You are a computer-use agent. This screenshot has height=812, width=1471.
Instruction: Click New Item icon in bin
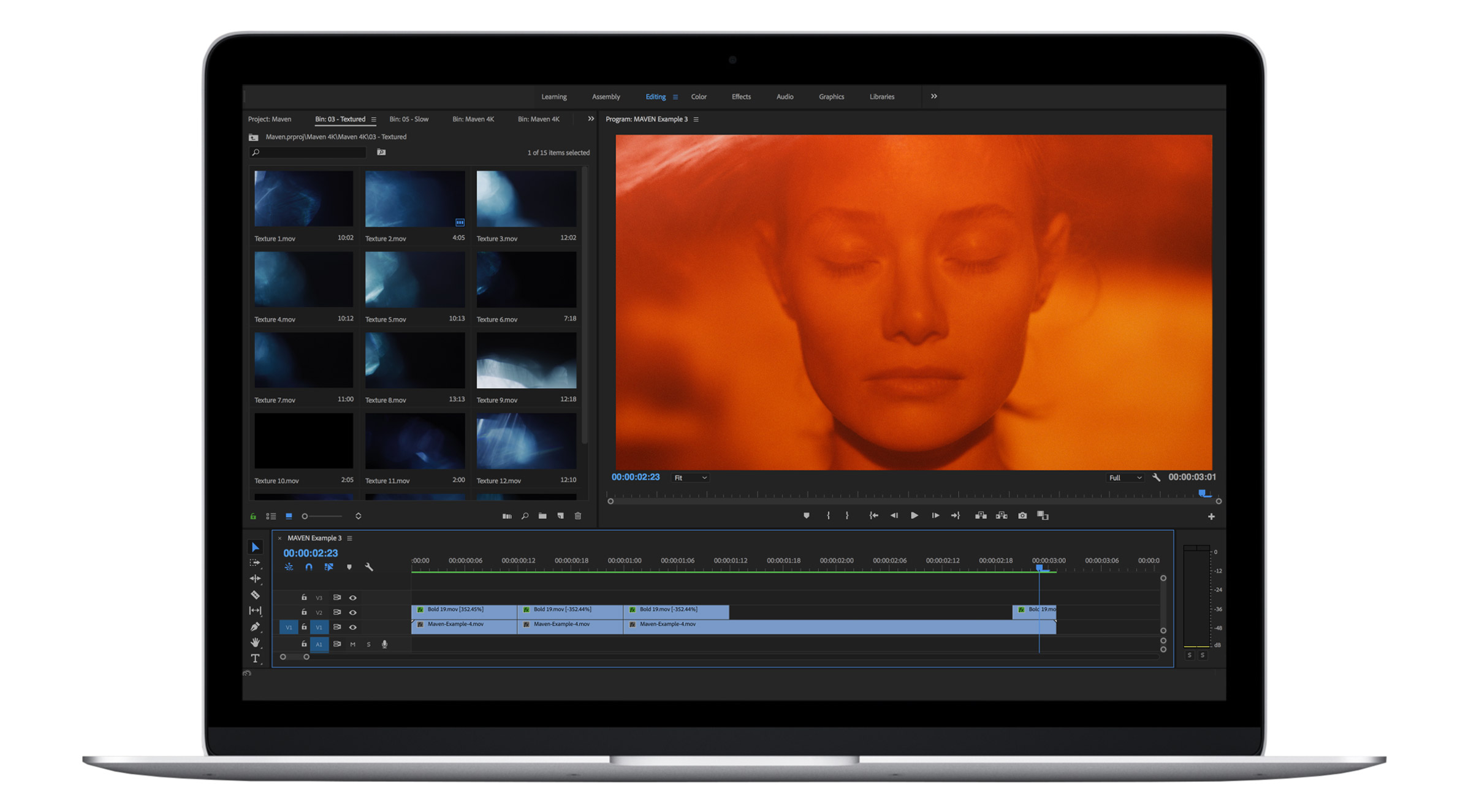(560, 516)
